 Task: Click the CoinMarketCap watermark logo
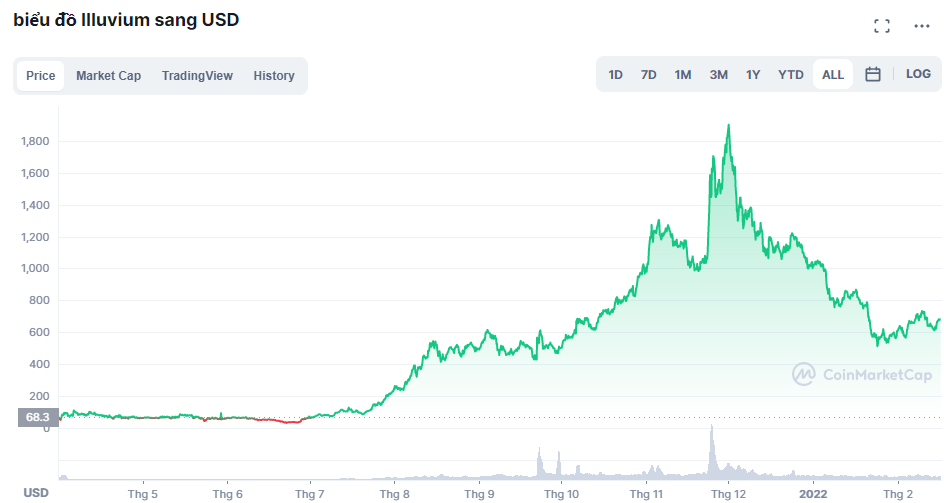coord(862,375)
